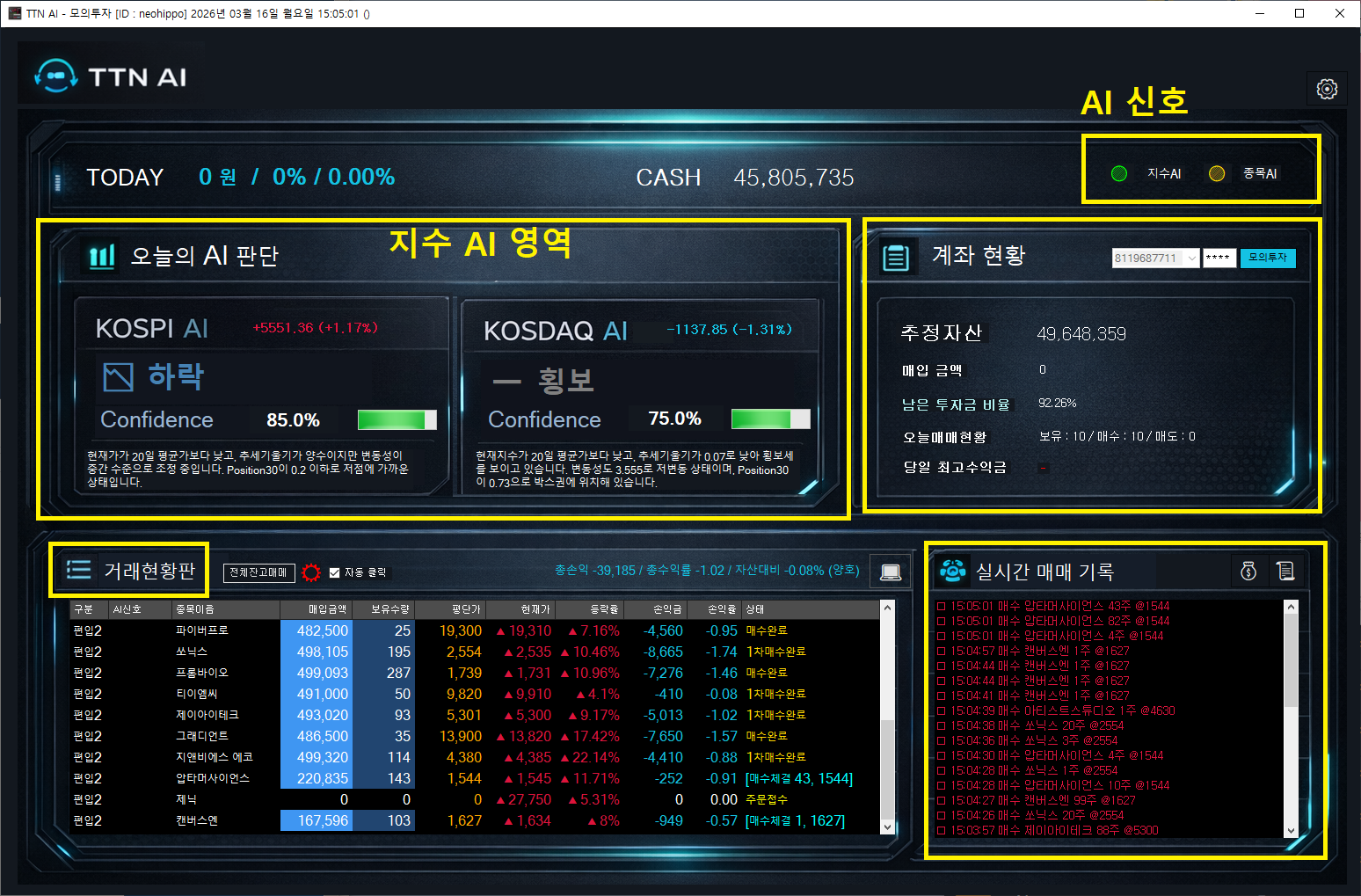Click the down arrow of trade log scrollbar

point(1291,830)
